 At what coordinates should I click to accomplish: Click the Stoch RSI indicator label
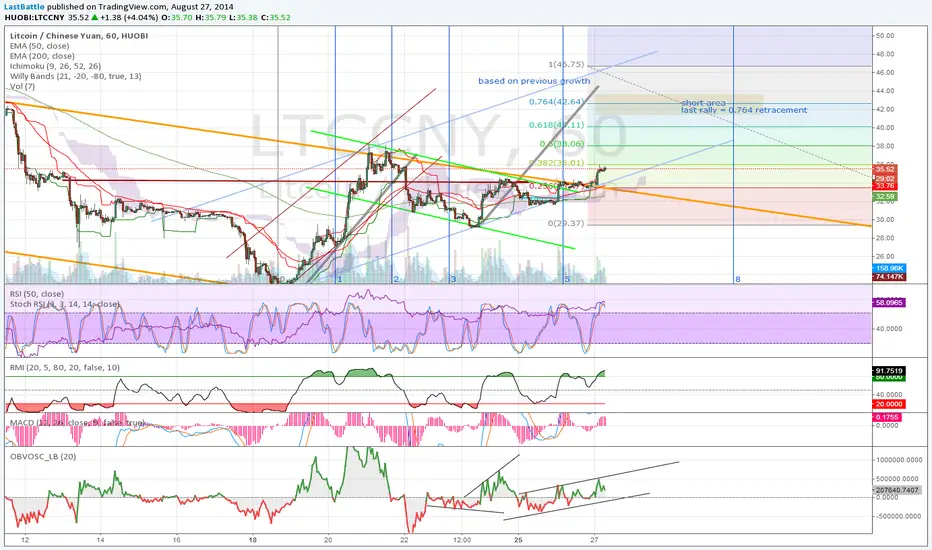(x=64, y=304)
